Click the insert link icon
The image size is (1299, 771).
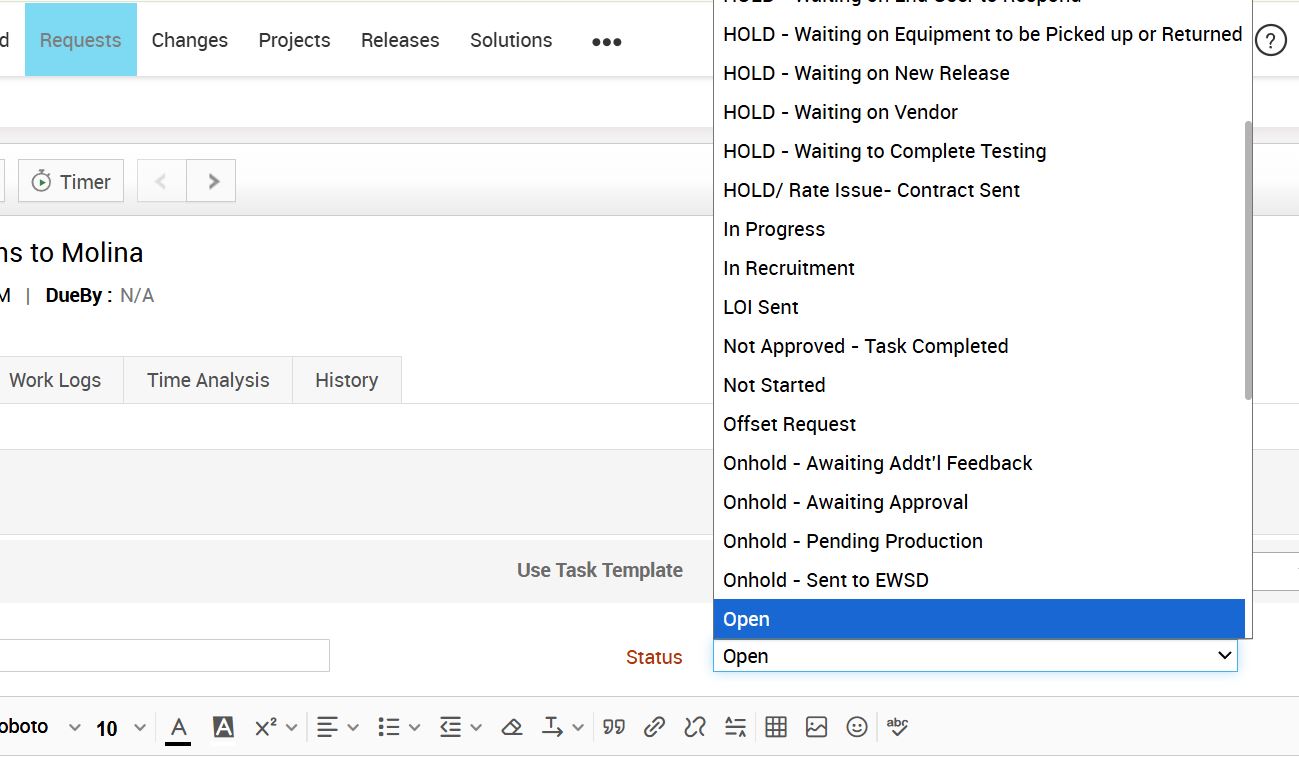point(654,728)
